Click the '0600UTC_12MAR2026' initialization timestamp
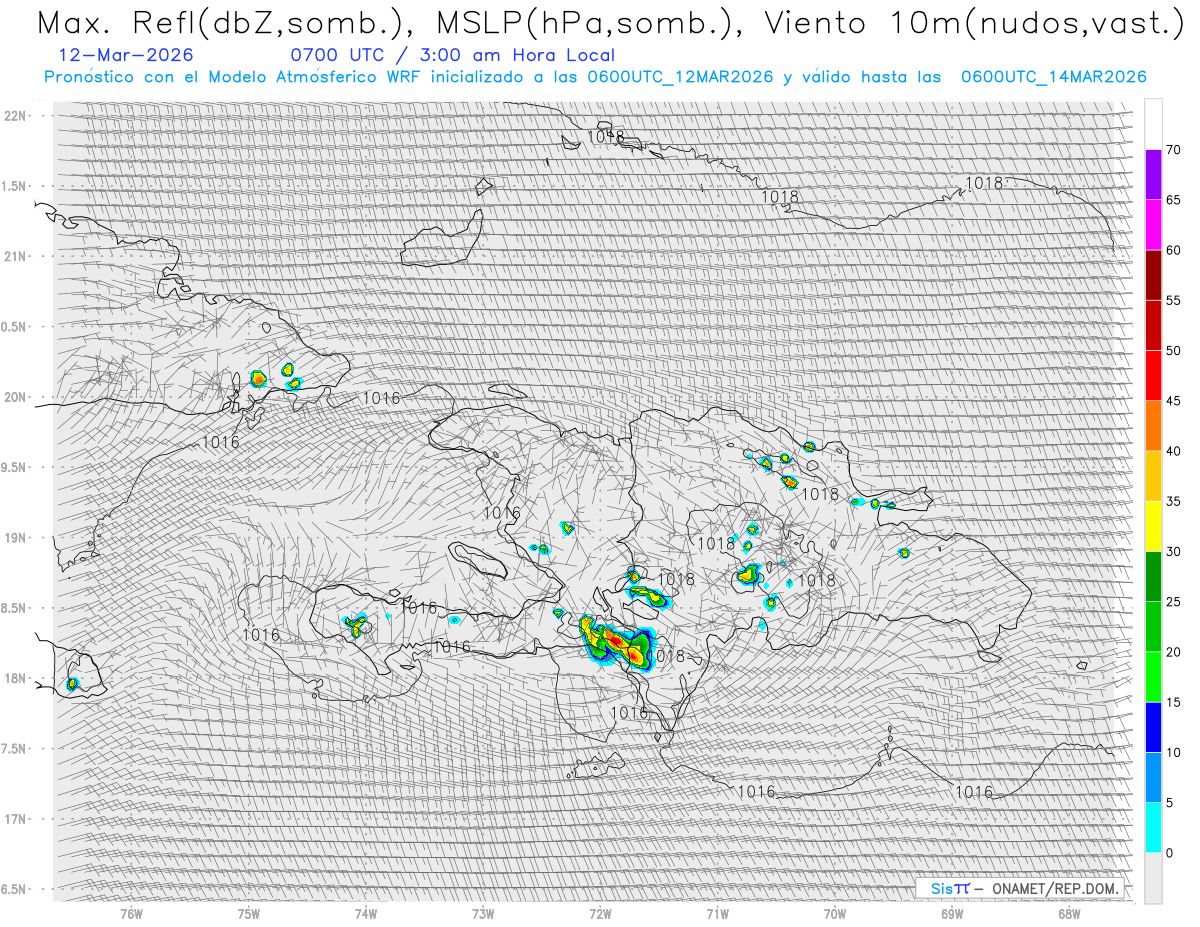 [680, 77]
